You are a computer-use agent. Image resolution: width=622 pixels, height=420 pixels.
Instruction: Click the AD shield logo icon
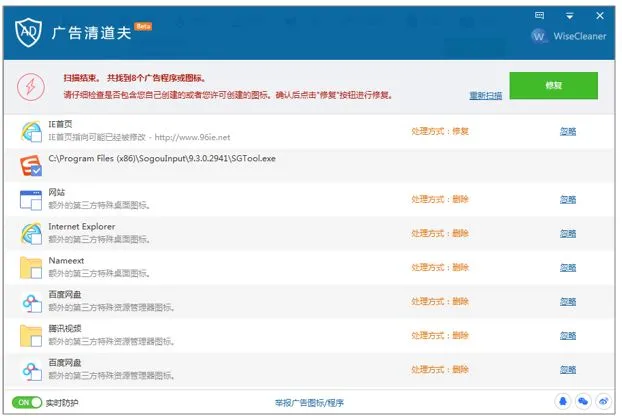[x=28, y=32]
